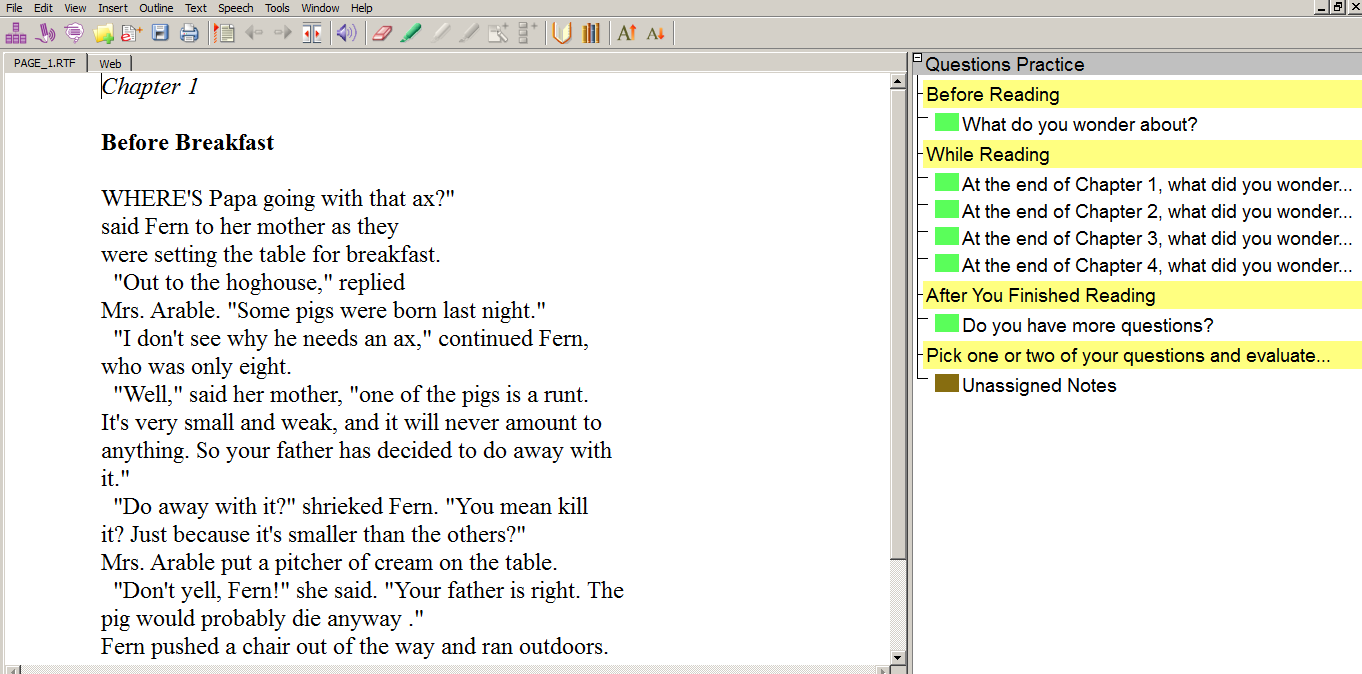Click the second gray highlighter icon
1362x674 pixels.
(469, 33)
